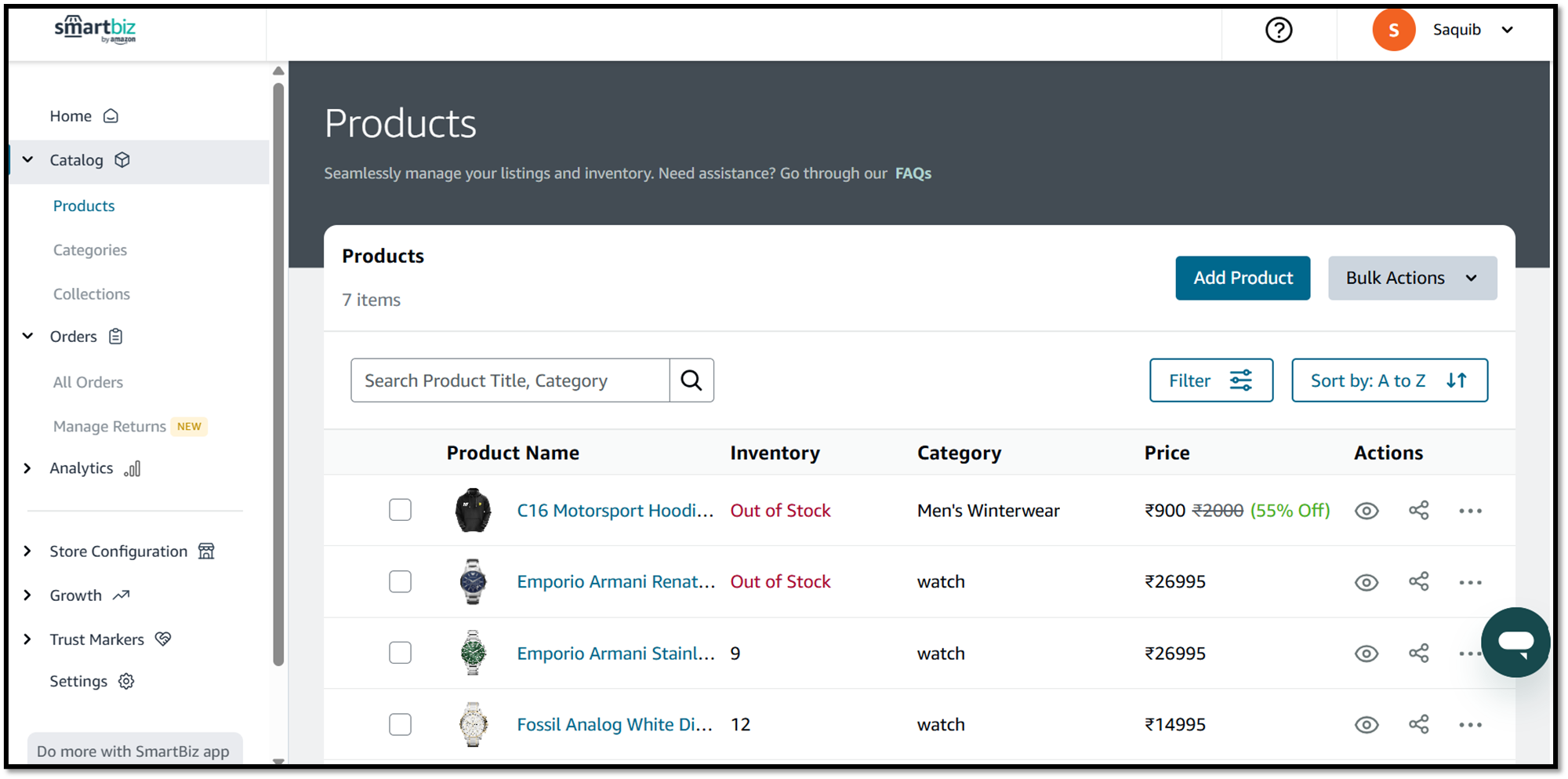Open the Filter button
The width and height of the screenshot is (1568, 779).
tap(1211, 380)
